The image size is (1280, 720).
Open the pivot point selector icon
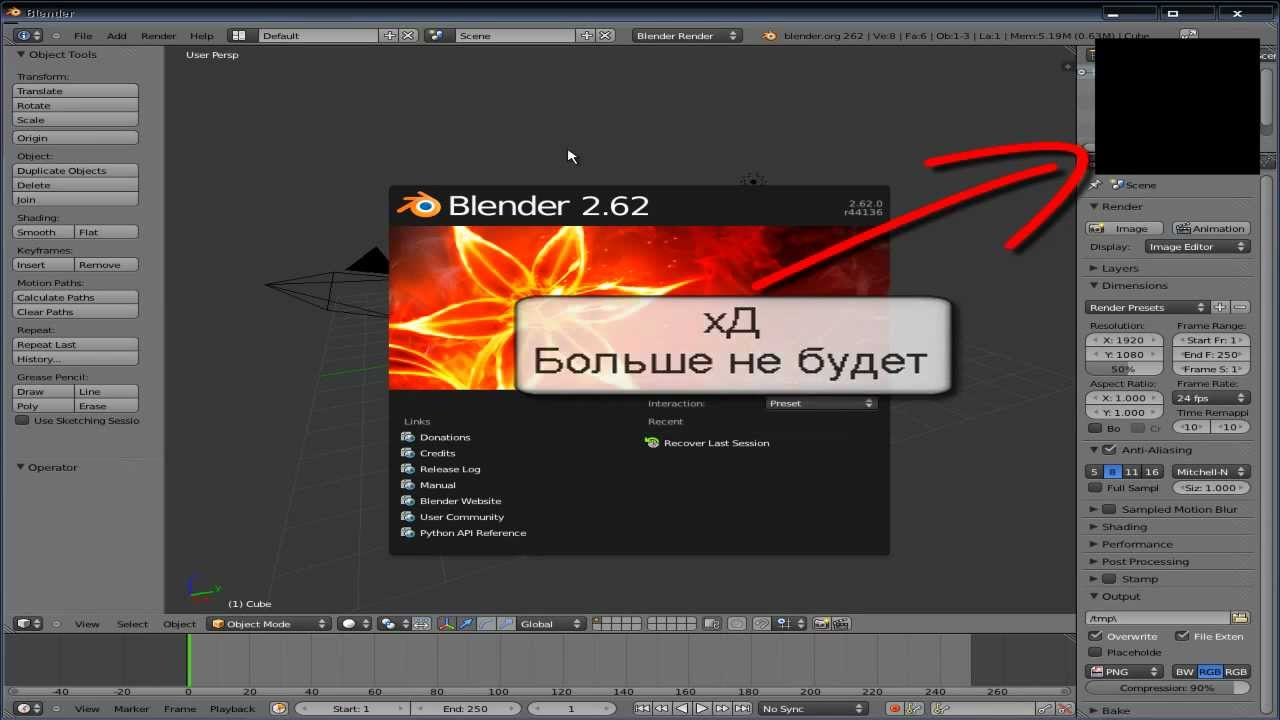(x=393, y=623)
